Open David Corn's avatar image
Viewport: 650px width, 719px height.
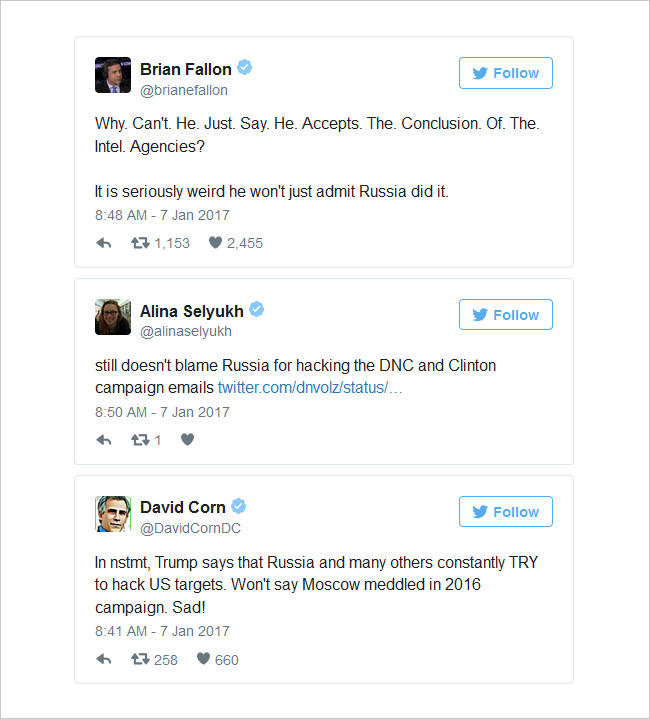click(x=113, y=514)
